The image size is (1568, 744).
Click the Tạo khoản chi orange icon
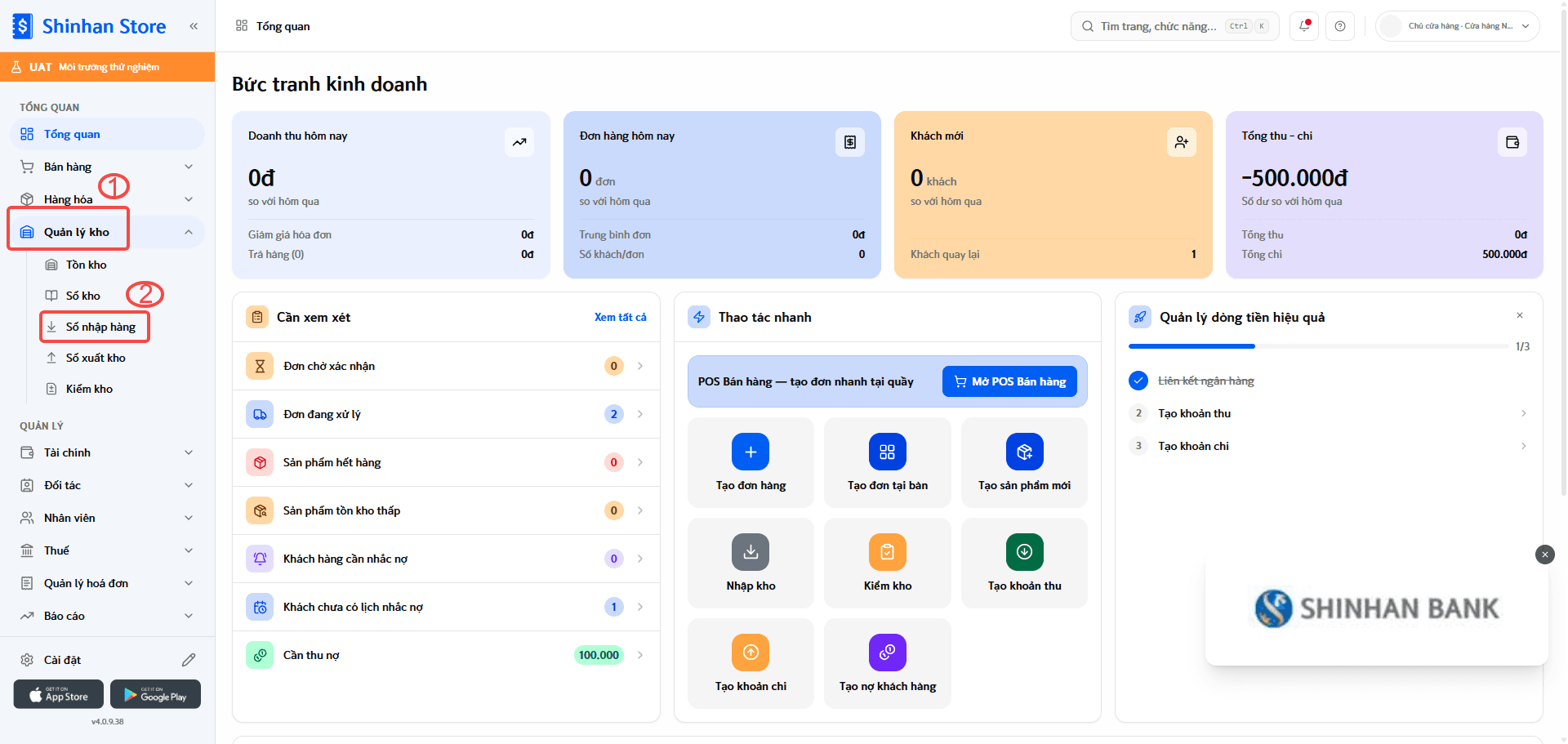pos(751,653)
